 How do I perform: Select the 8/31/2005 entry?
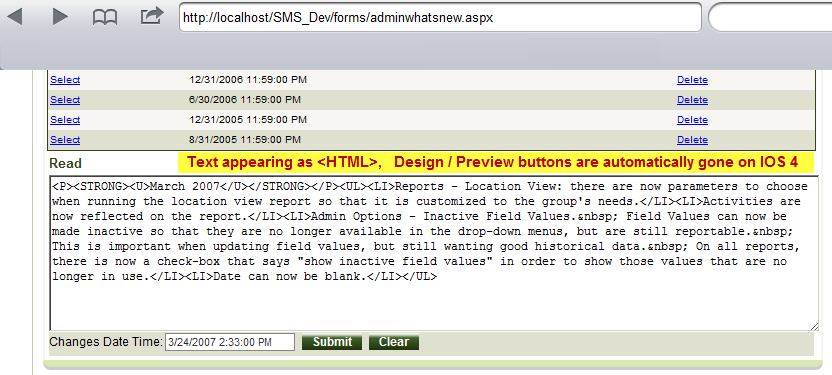pos(65,140)
